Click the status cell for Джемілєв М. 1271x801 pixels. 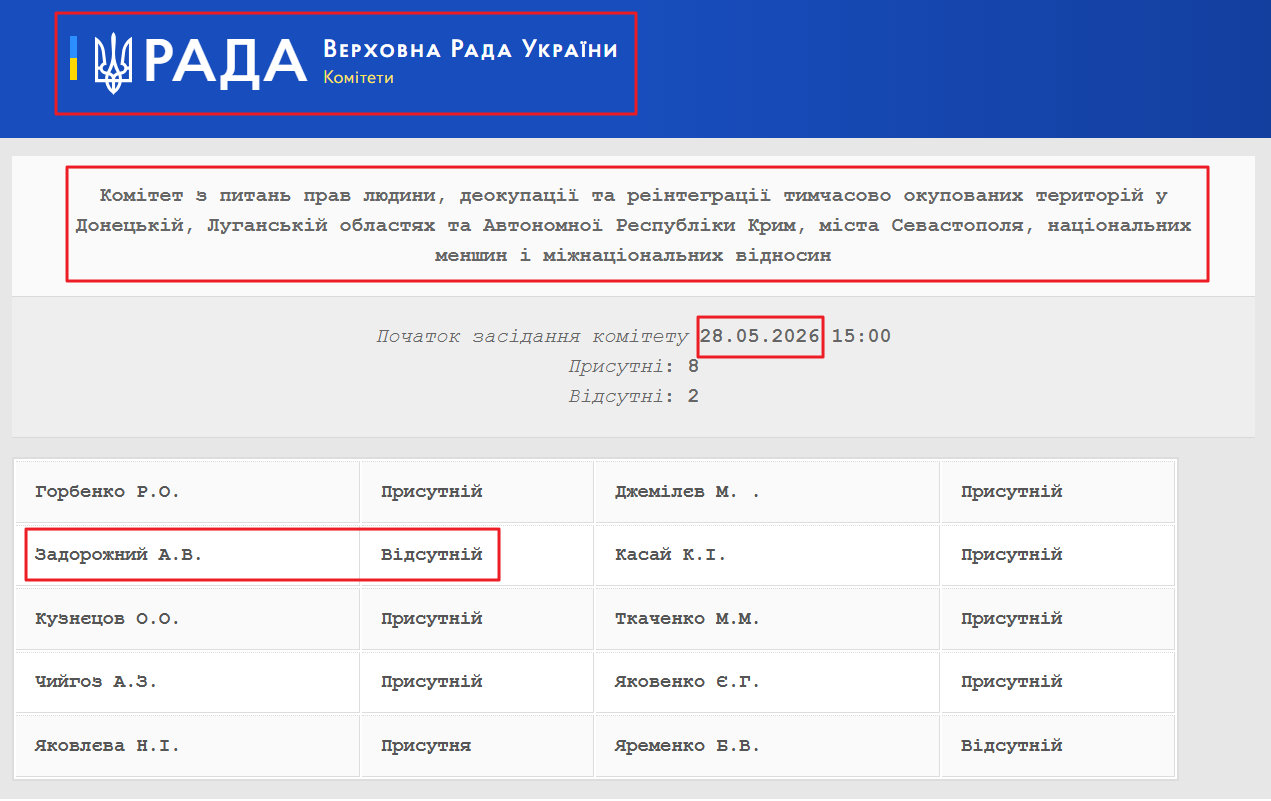[x=1057, y=491]
